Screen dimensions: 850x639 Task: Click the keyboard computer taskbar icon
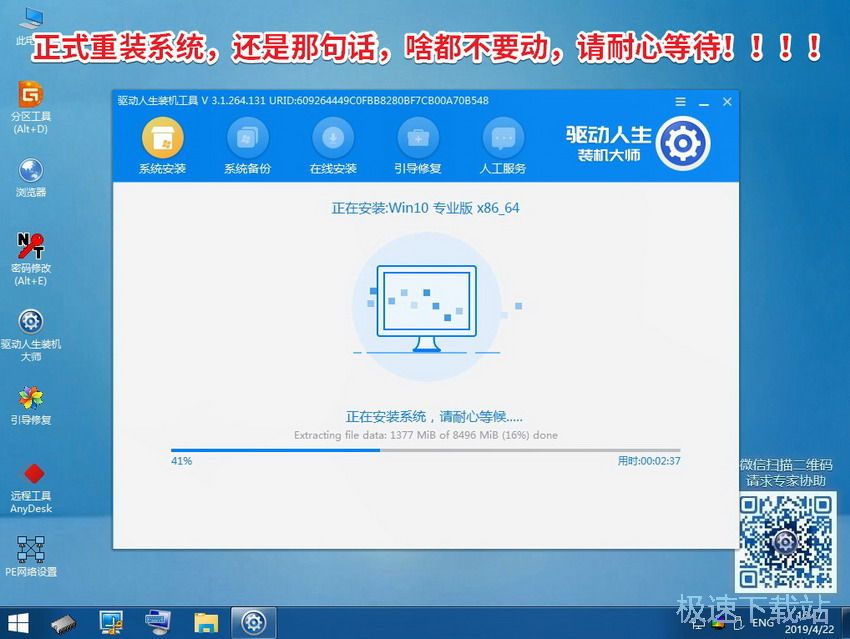click(158, 622)
